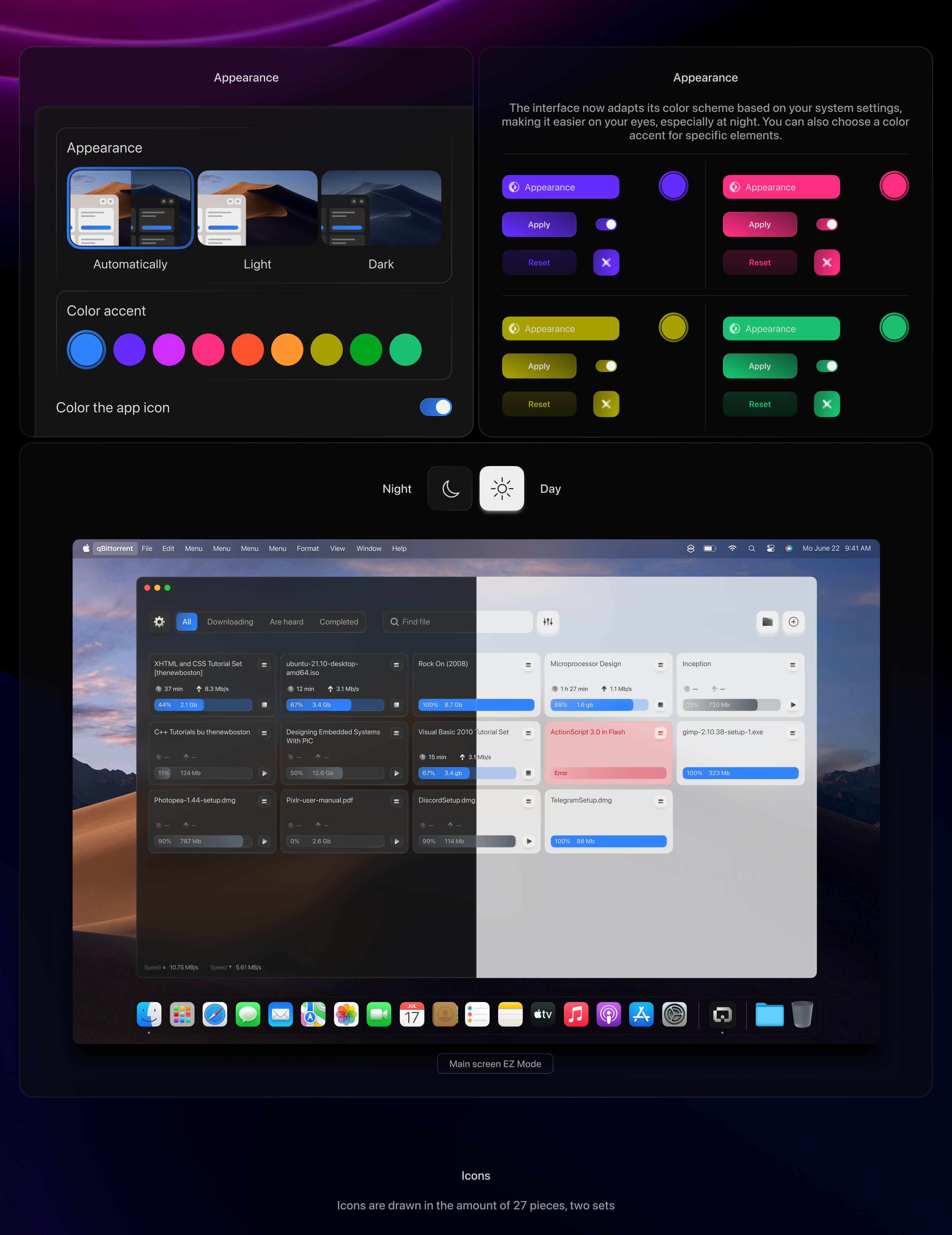
Task: Toggle the purple switch beside Apply
Action: (606, 224)
